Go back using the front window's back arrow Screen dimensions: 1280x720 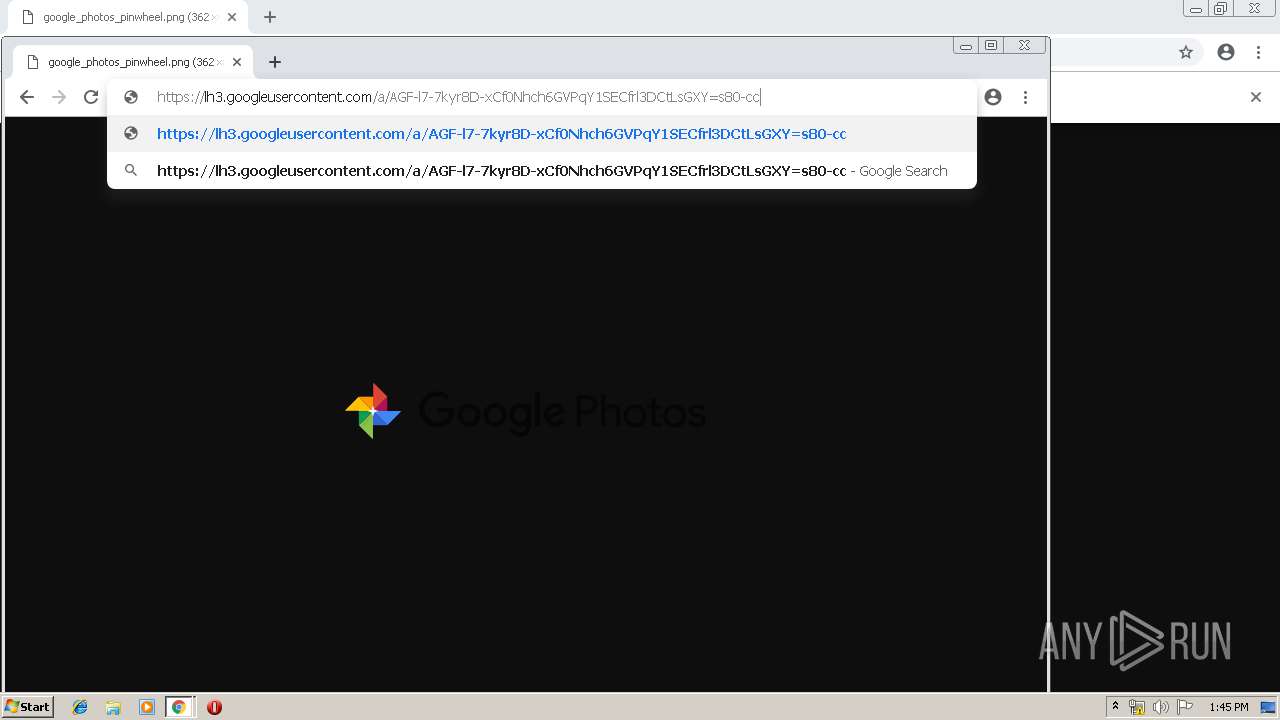click(x=27, y=97)
